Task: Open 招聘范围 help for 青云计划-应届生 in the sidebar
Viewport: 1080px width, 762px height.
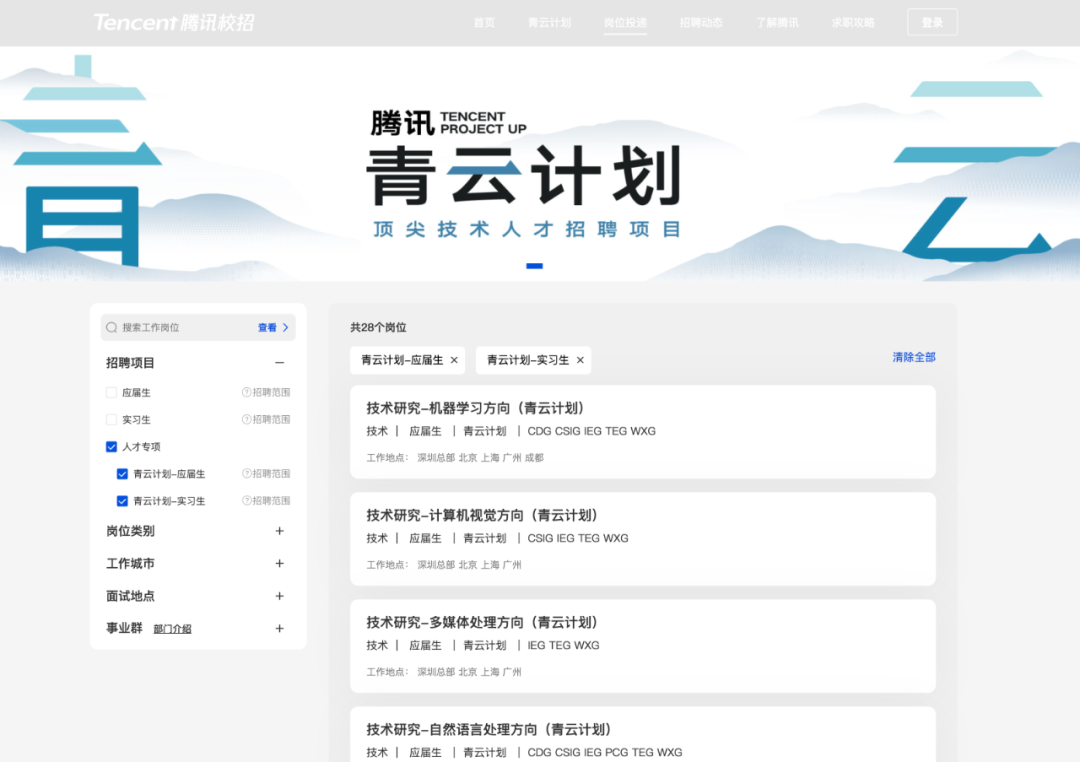Action: (246, 473)
